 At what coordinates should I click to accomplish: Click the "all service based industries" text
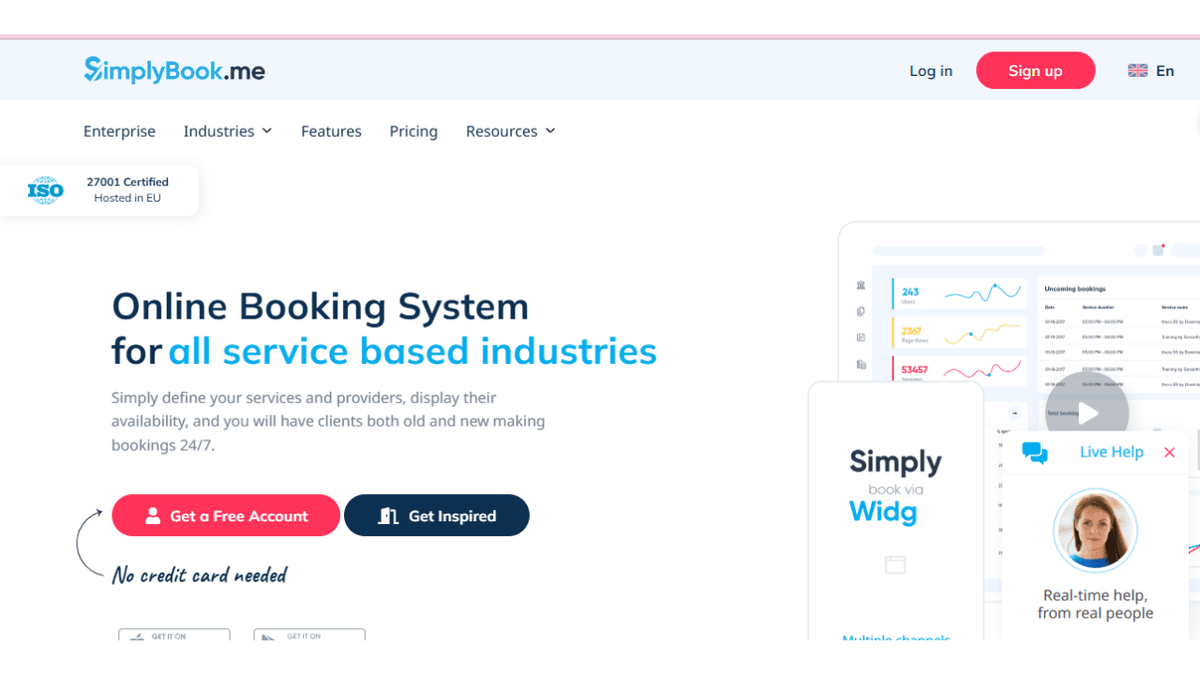(x=412, y=351)
